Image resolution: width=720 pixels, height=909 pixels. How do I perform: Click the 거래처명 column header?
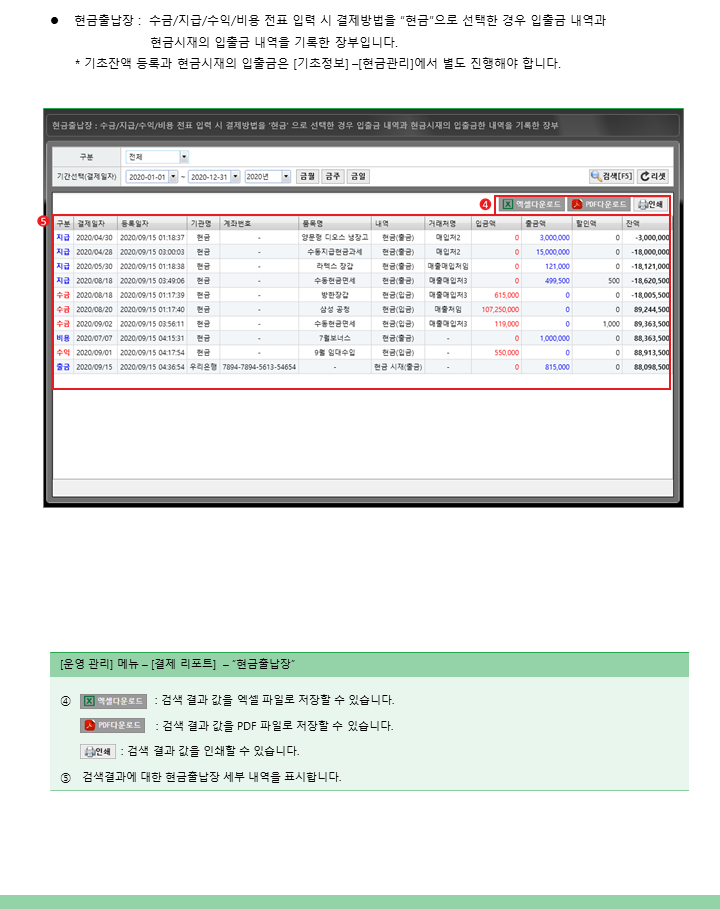tap(448, 223)
